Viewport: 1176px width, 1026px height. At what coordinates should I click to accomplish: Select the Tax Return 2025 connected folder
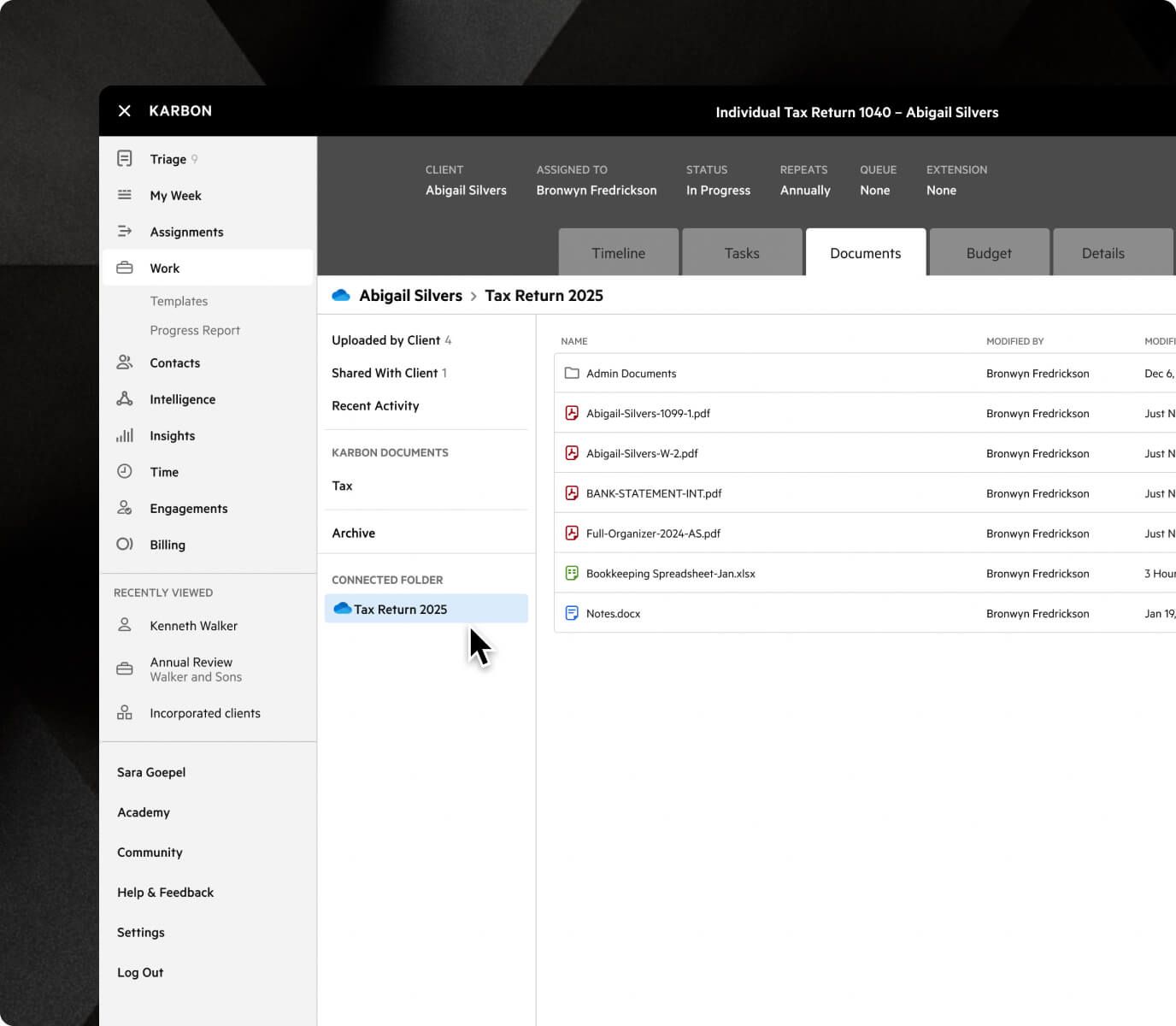(x=401, y=609)
